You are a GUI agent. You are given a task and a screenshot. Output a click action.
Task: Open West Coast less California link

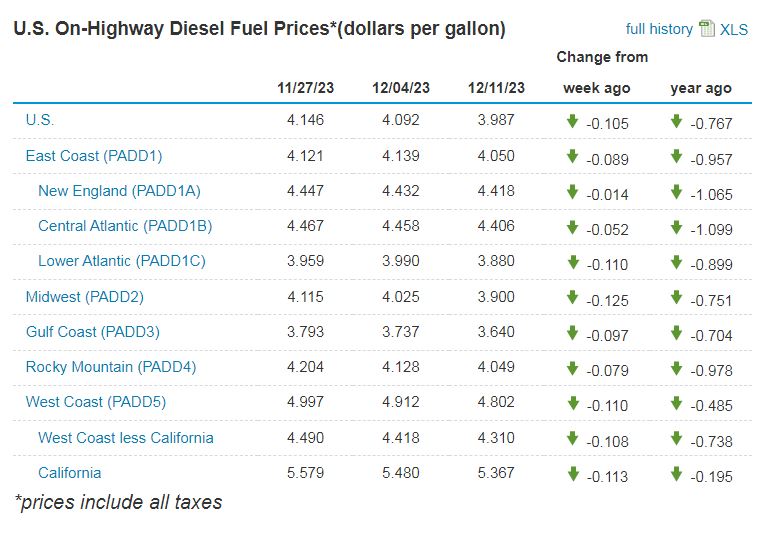click(x=126, y=437)
